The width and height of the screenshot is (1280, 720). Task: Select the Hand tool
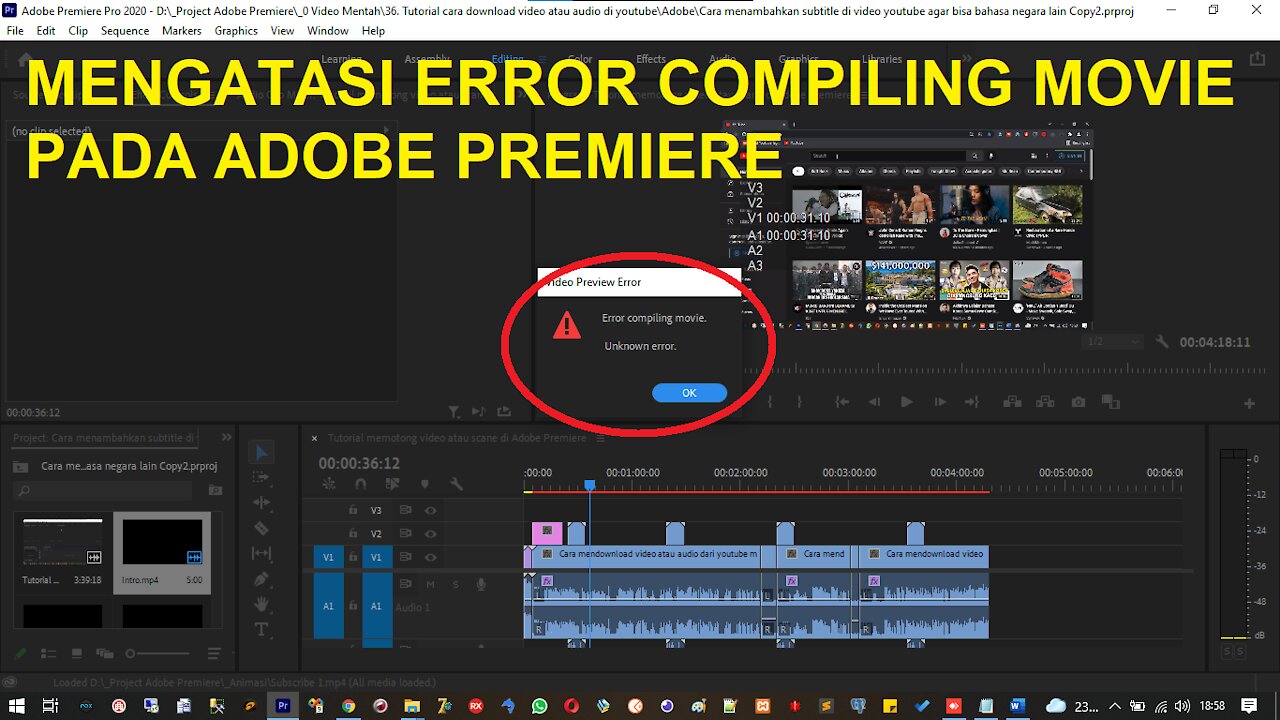pyautogui.click(x=261, y=604)
